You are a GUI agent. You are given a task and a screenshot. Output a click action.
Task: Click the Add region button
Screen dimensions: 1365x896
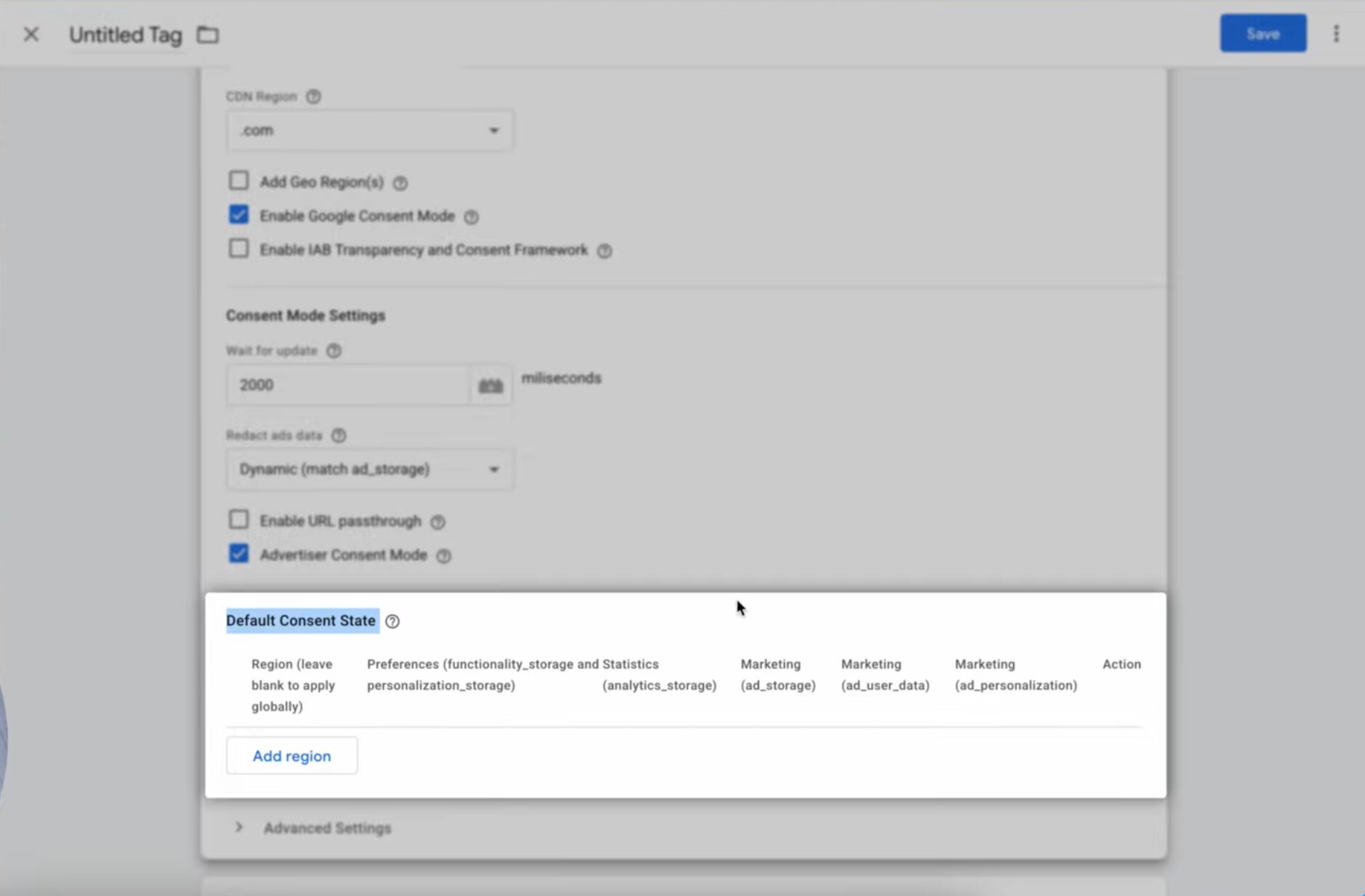click(291, 756)
